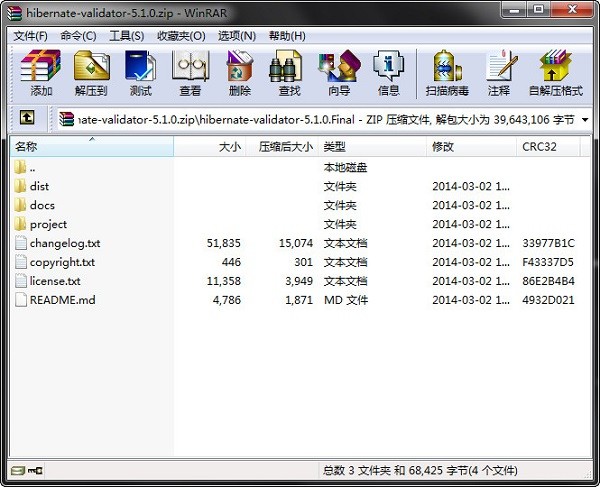Open the 命令(C) menu
The height and width of the screenshot is (487, 600).
tap(78, 36)
